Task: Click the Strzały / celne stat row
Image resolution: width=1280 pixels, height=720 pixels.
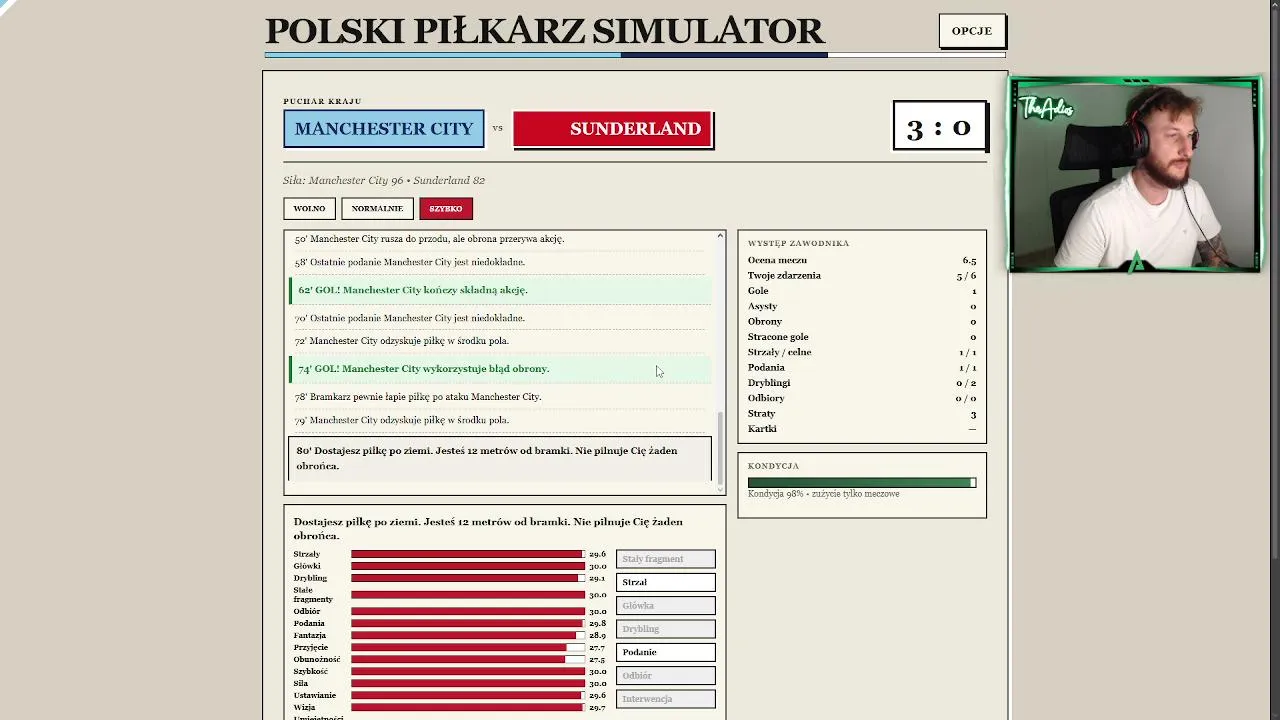Action: (x=862, y=352)
